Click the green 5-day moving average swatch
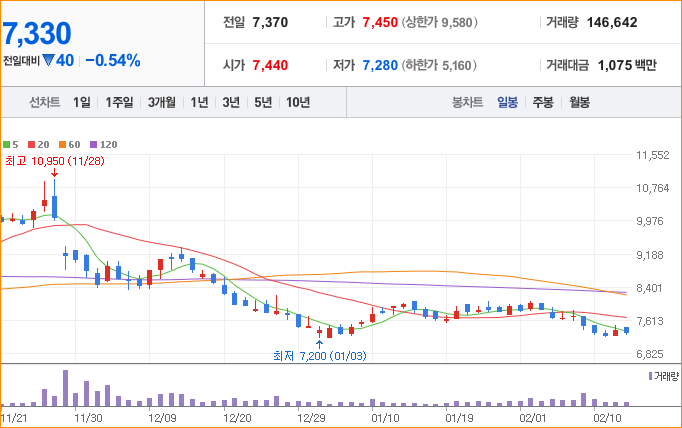This screenshot has height=428, width=682. pos(7,144)
